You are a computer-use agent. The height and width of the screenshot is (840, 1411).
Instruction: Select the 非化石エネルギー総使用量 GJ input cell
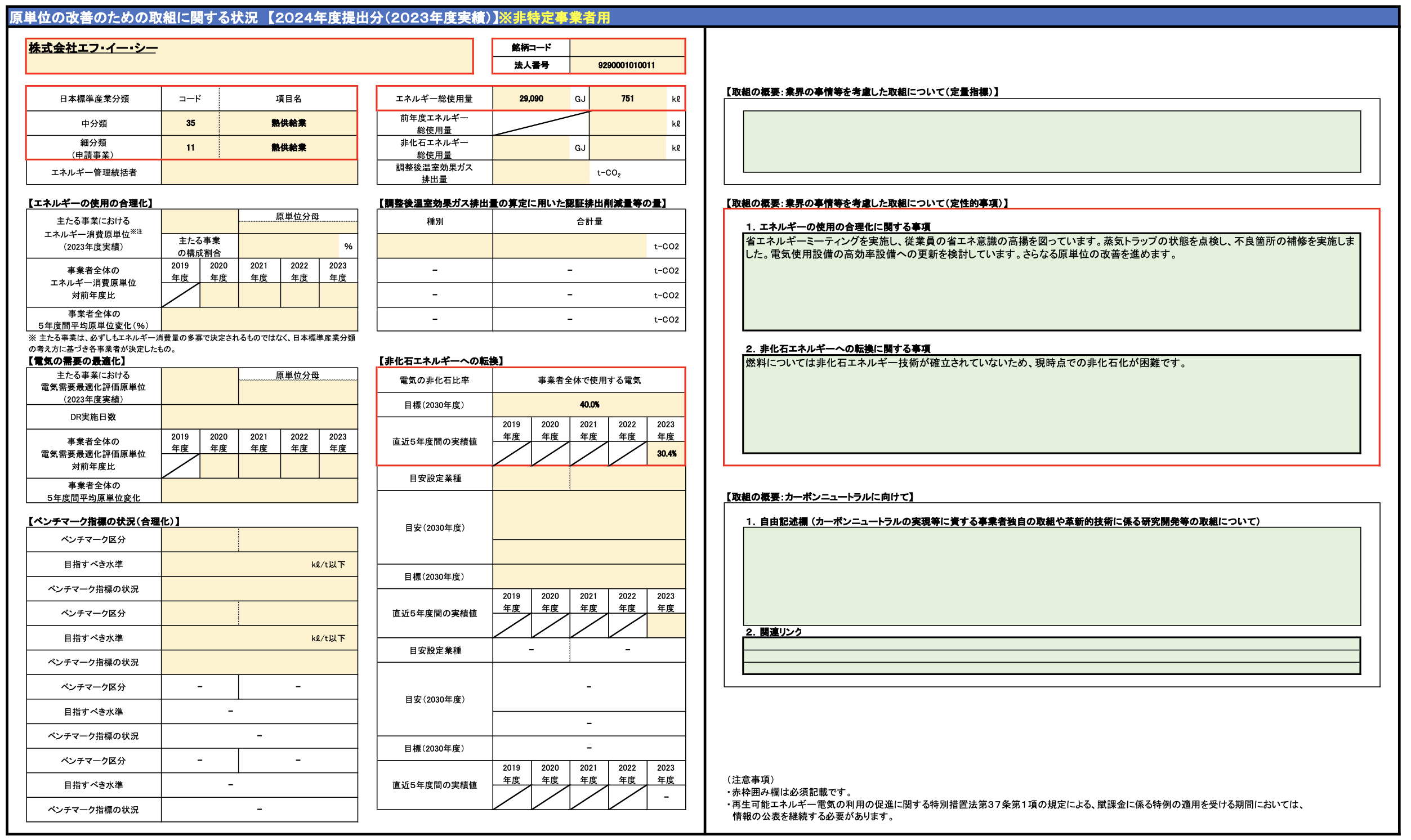click(x=531, y=148)
